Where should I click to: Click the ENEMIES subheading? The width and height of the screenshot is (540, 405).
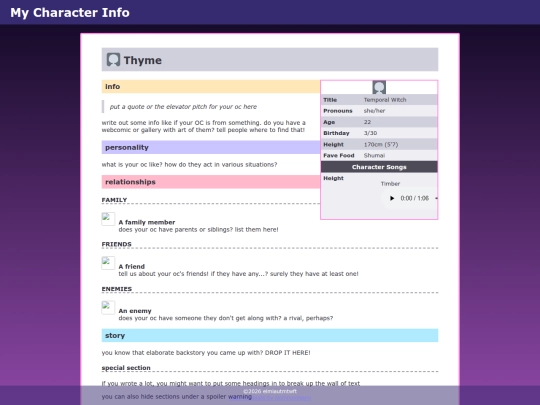click(117, 289)
